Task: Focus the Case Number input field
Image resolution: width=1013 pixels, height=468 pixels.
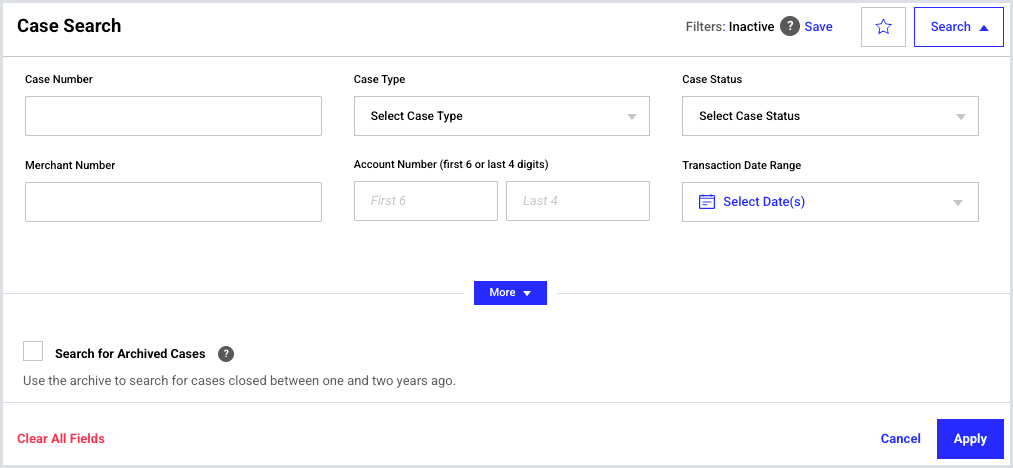Action: tap(173, 116)
